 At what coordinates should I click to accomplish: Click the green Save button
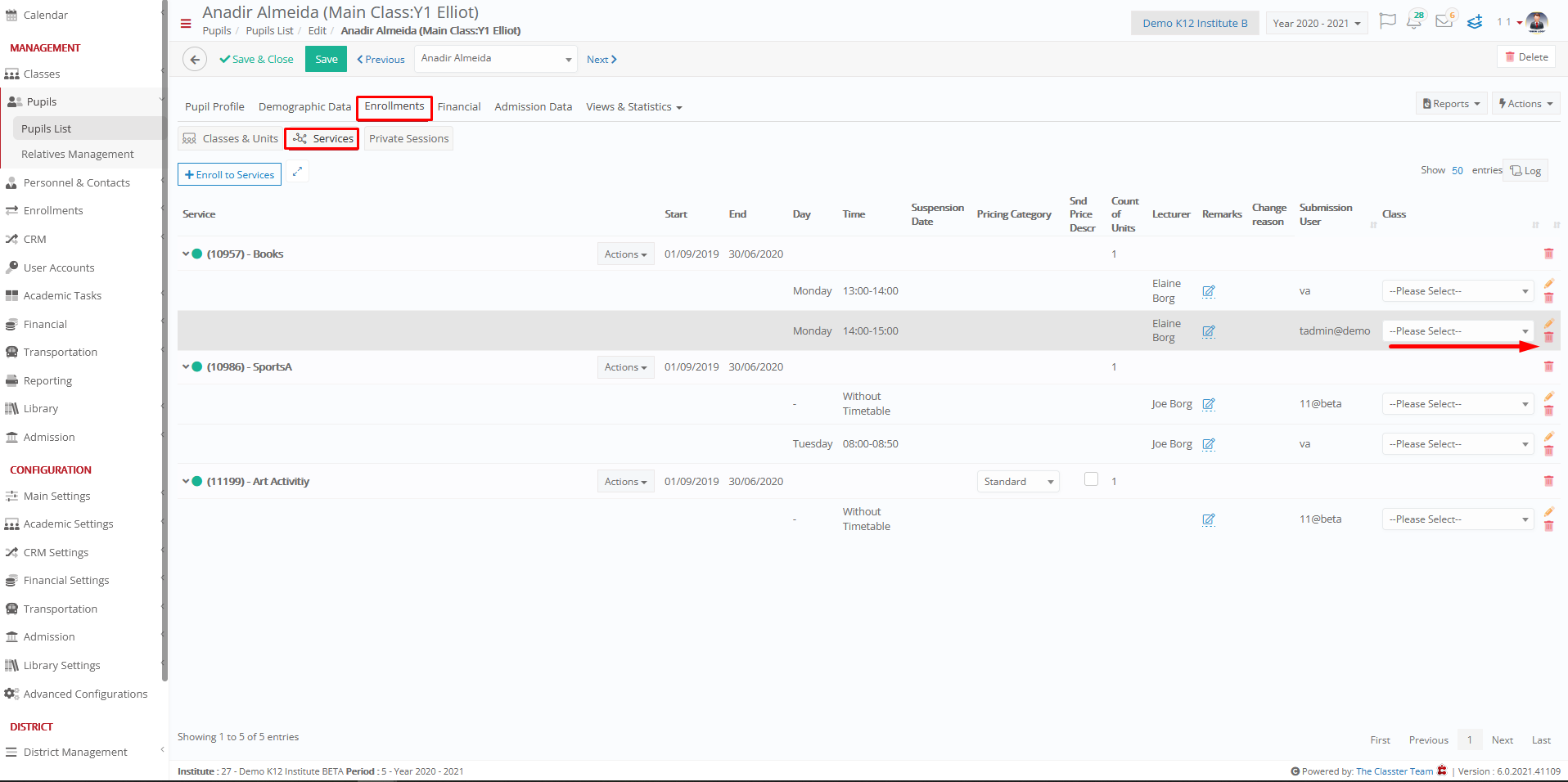326,59
